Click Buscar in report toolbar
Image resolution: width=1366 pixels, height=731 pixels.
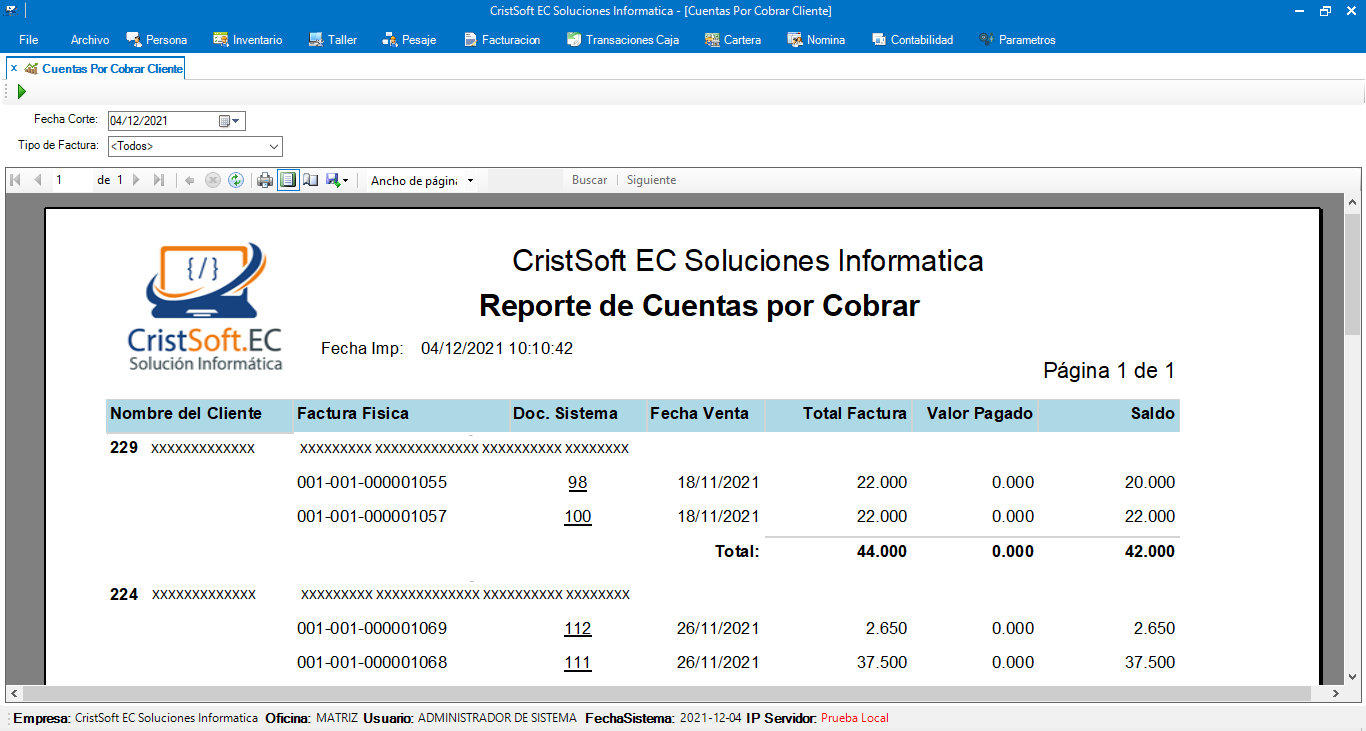coord(590,180)
